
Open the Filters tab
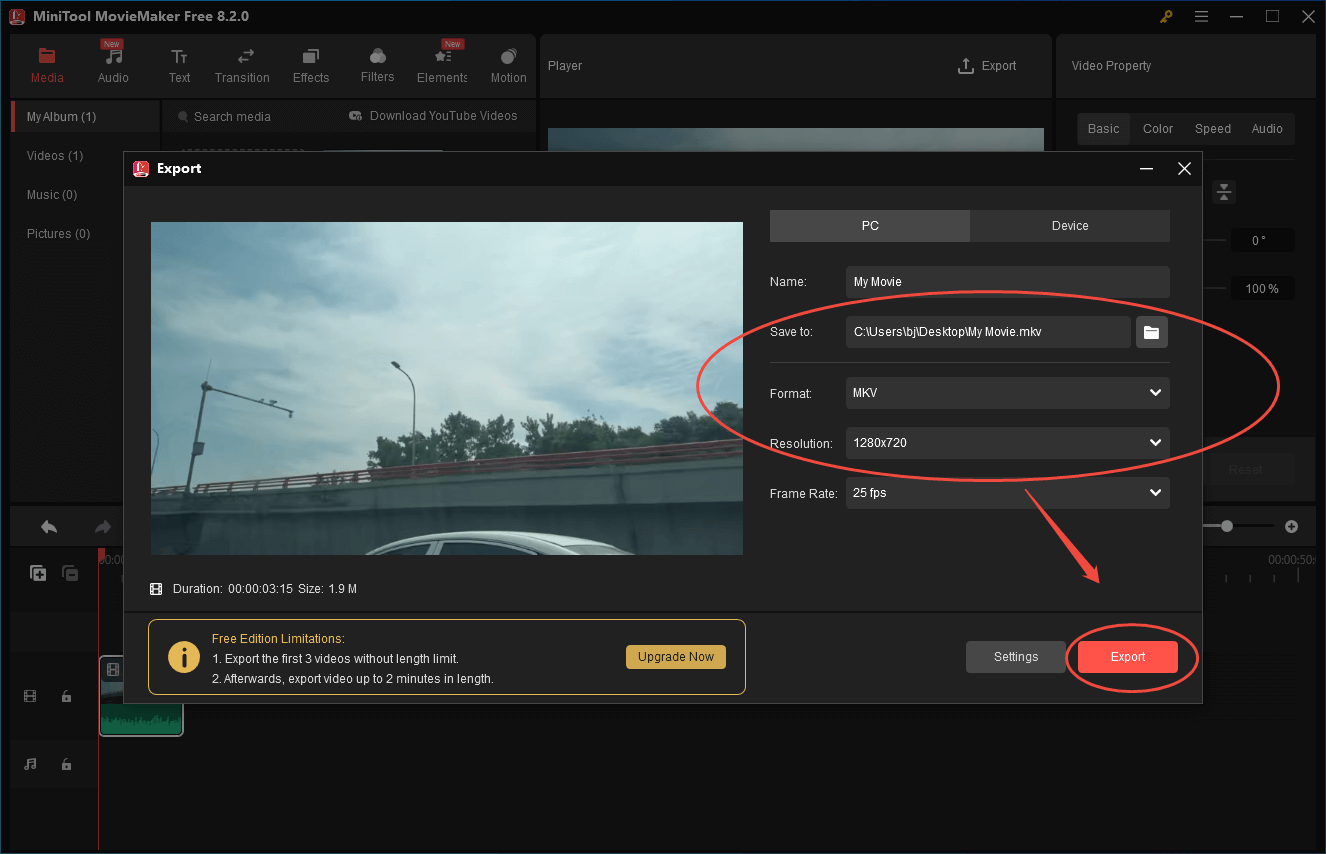point(377,66)
